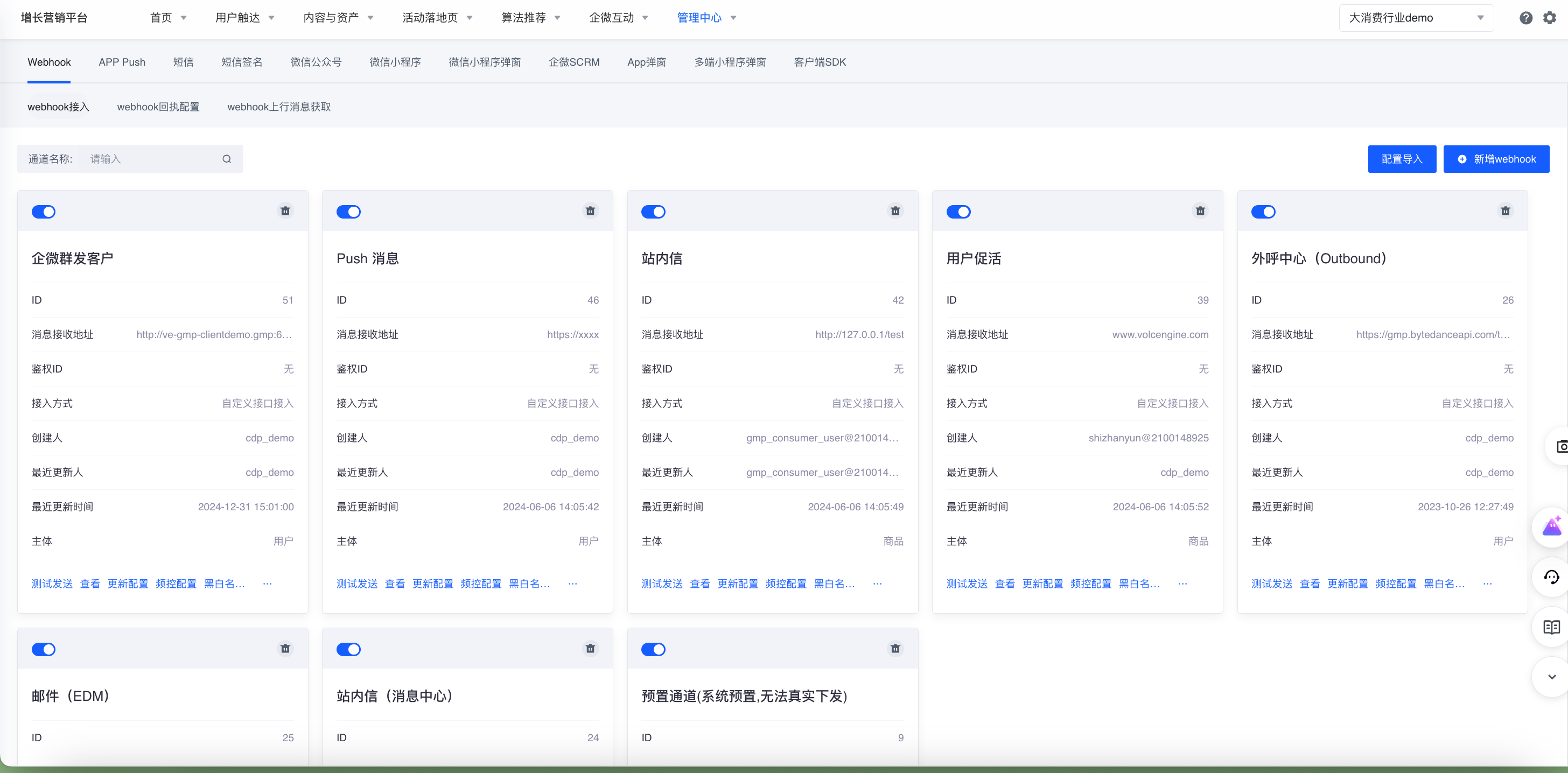1568x773 pixels.
Task: Delete 外呼中心（Outbound）card with trash icon
Action: click(x=1504, y=211)
